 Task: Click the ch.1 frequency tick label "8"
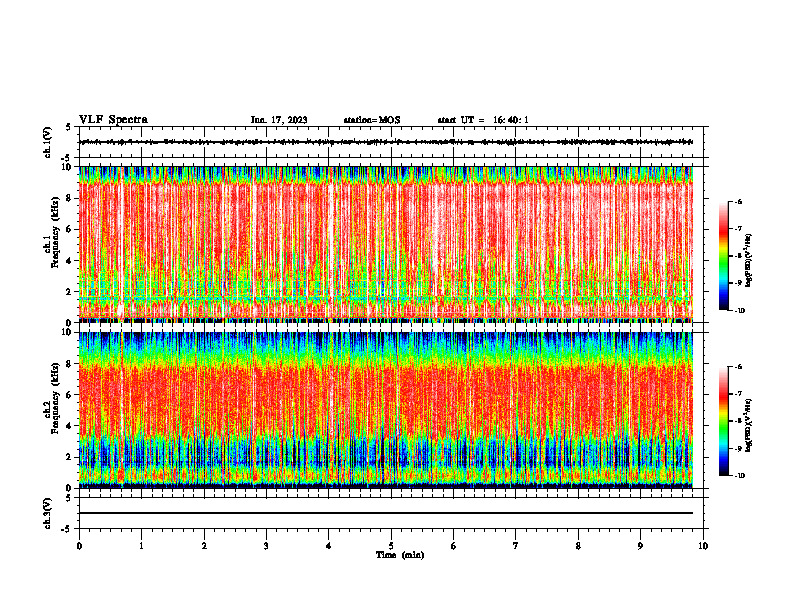(69, 198)
